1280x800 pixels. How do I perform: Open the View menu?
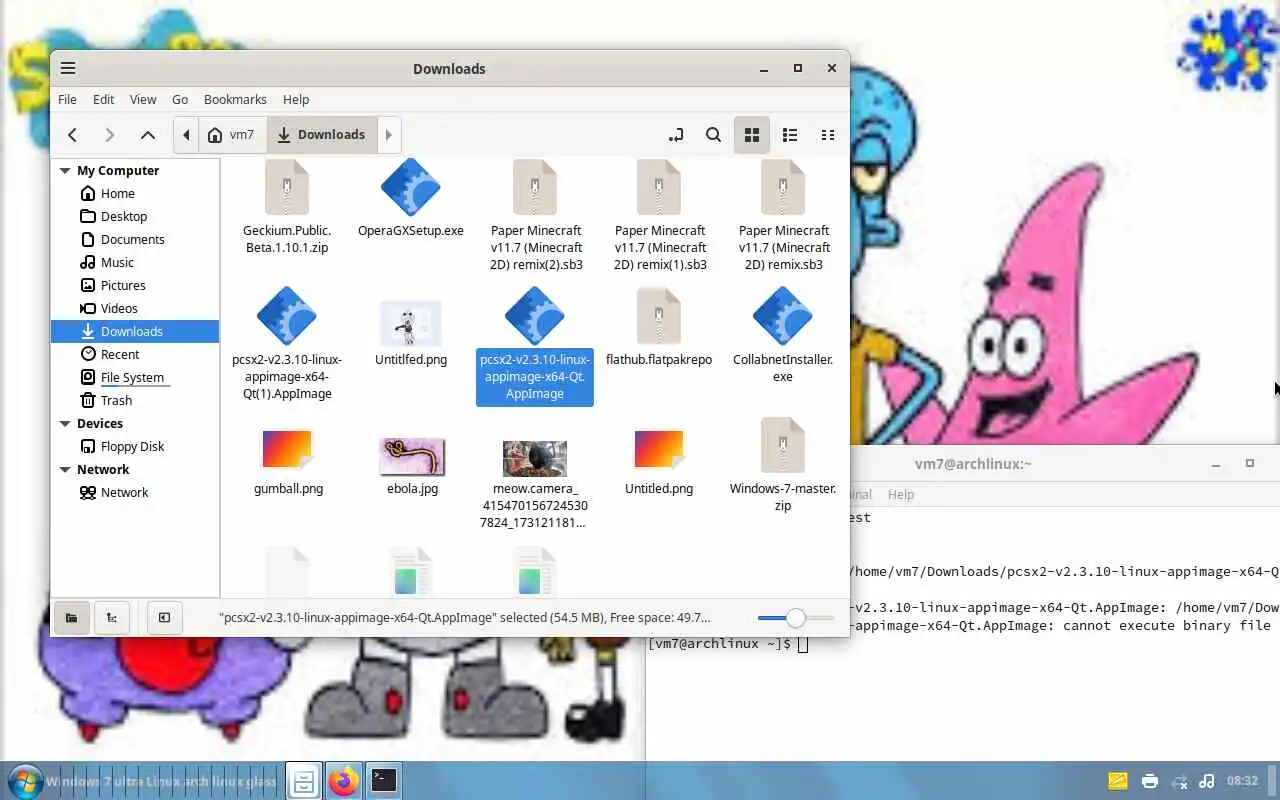tap(143, 100)
